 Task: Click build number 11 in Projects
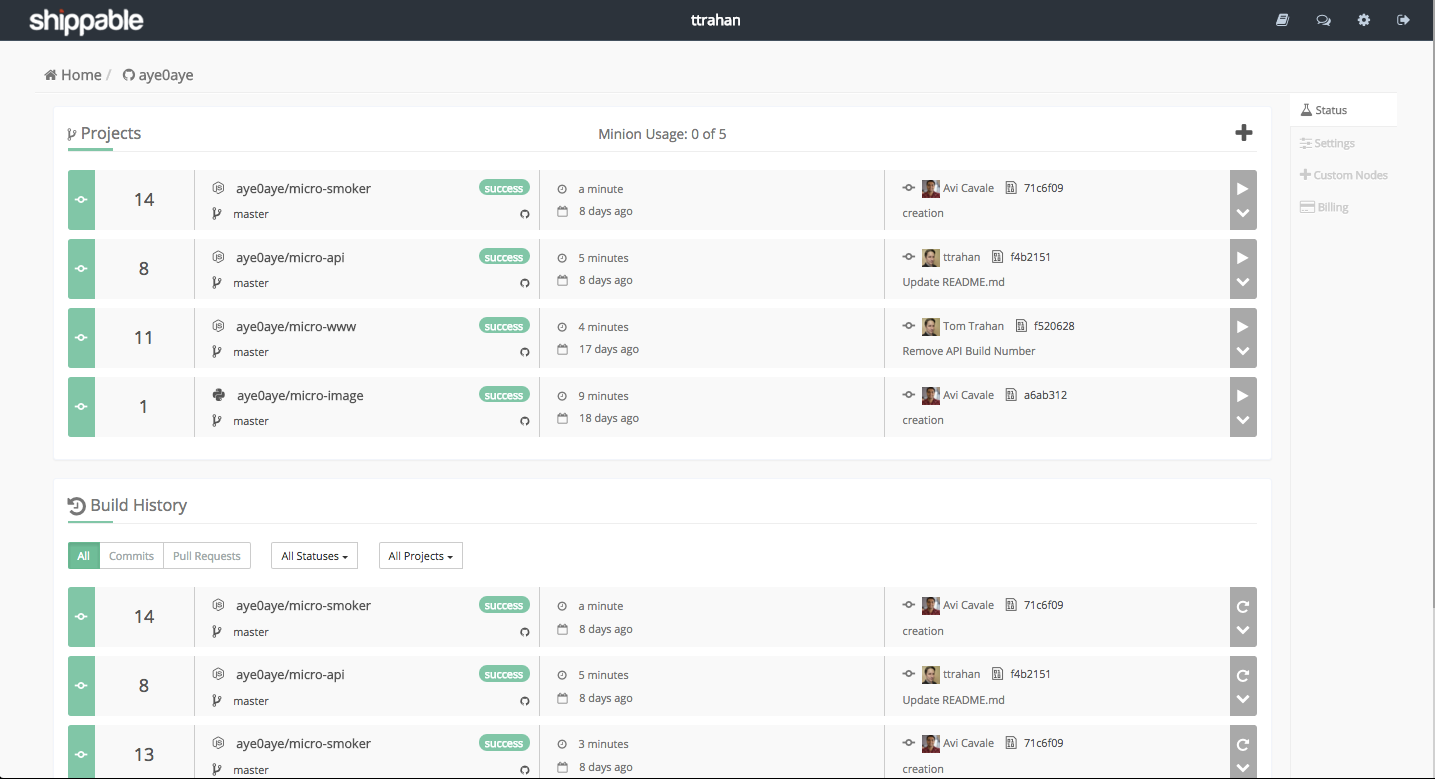click(x=144, y=338)
